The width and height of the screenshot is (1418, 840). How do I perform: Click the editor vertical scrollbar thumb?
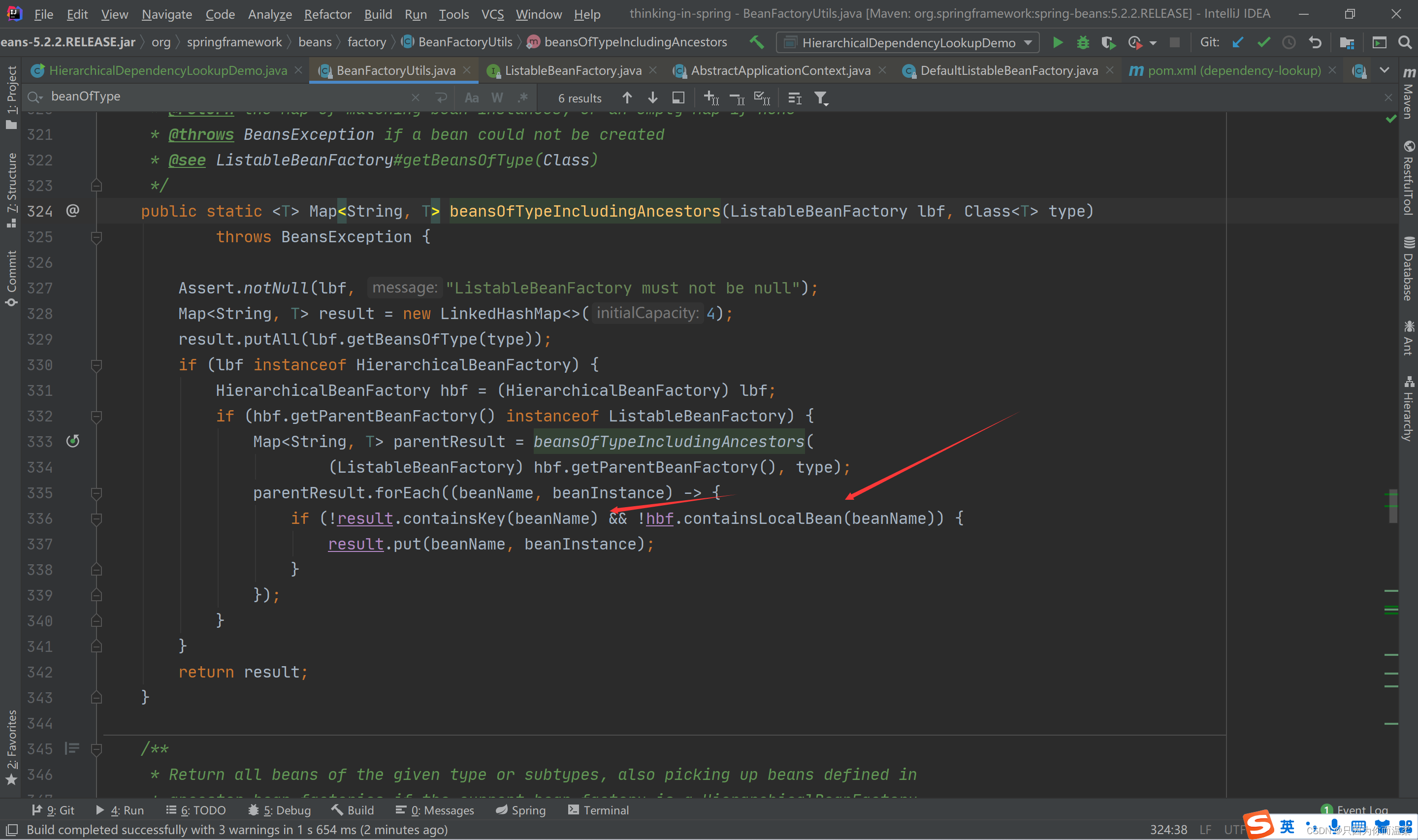[1392, 506]
